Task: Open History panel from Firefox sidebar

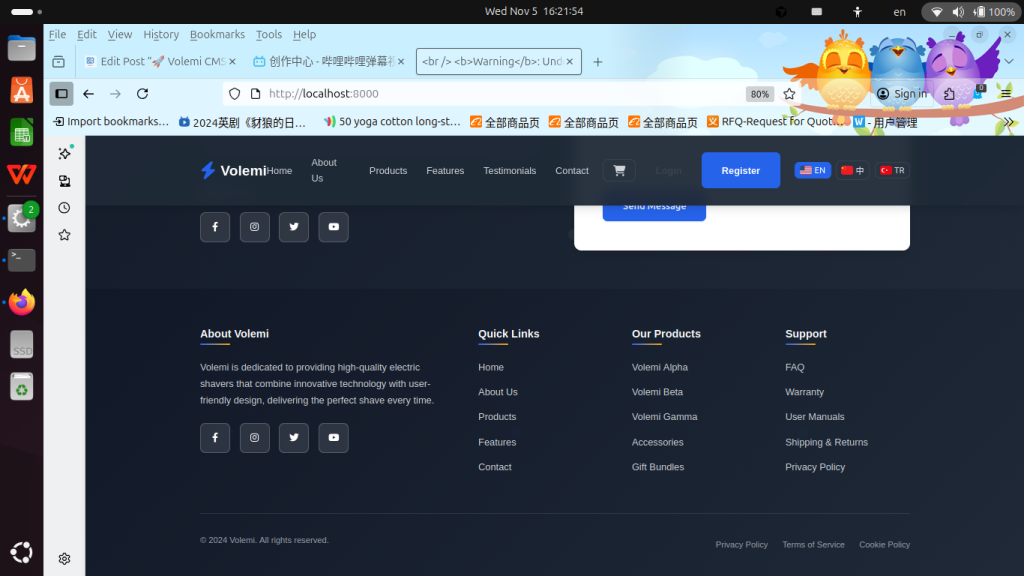Action: point(65,208)
